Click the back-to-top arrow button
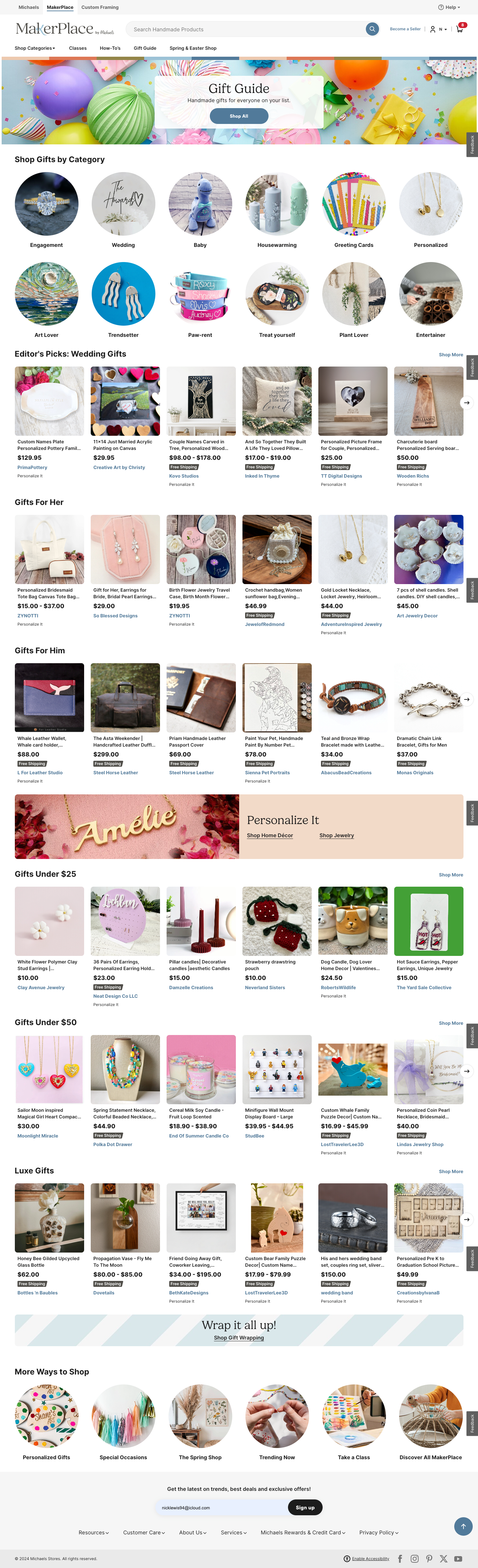 pos(463,1526)
